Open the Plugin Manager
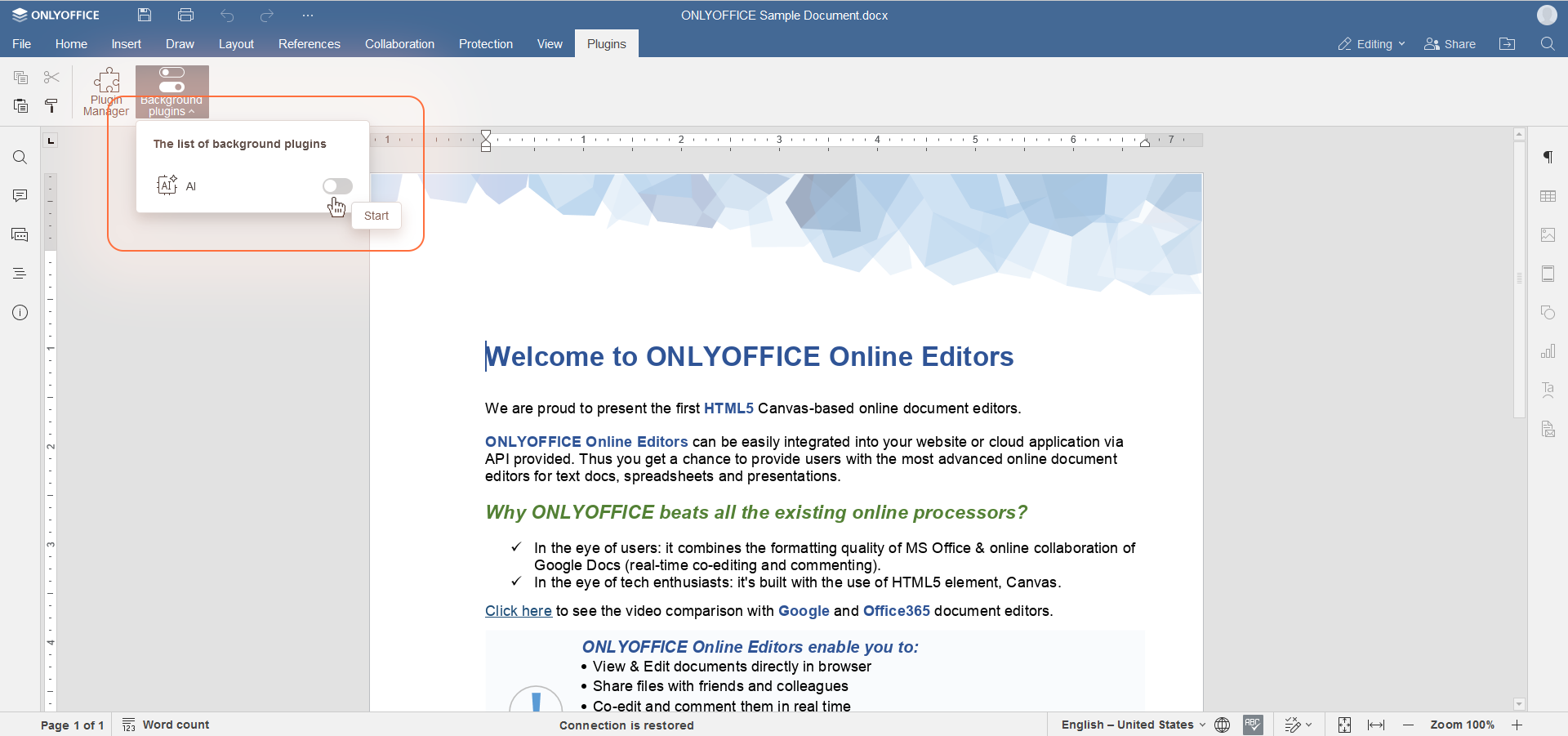The width and height of the screenshot is (1568, 736). click(x=106, y=91)
